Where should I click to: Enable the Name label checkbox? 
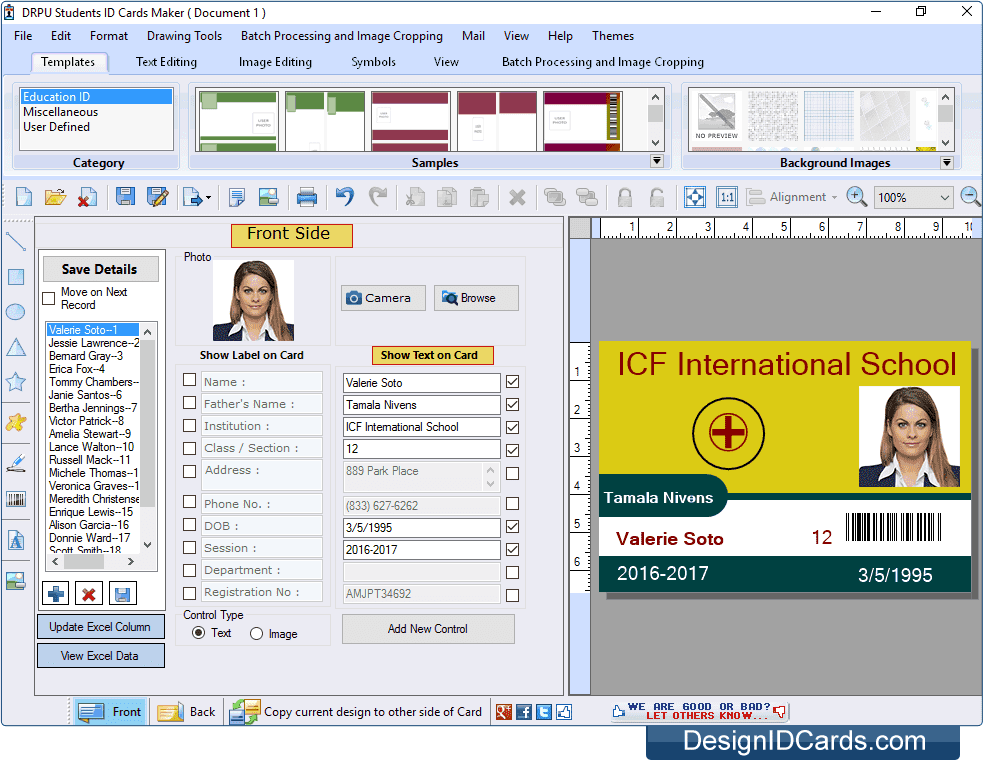189,380
